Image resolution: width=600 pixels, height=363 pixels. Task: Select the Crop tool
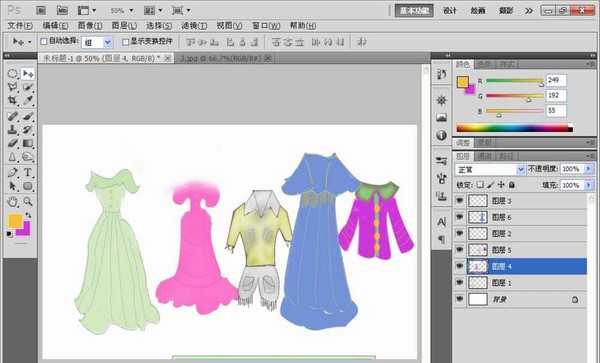point(12,101)
